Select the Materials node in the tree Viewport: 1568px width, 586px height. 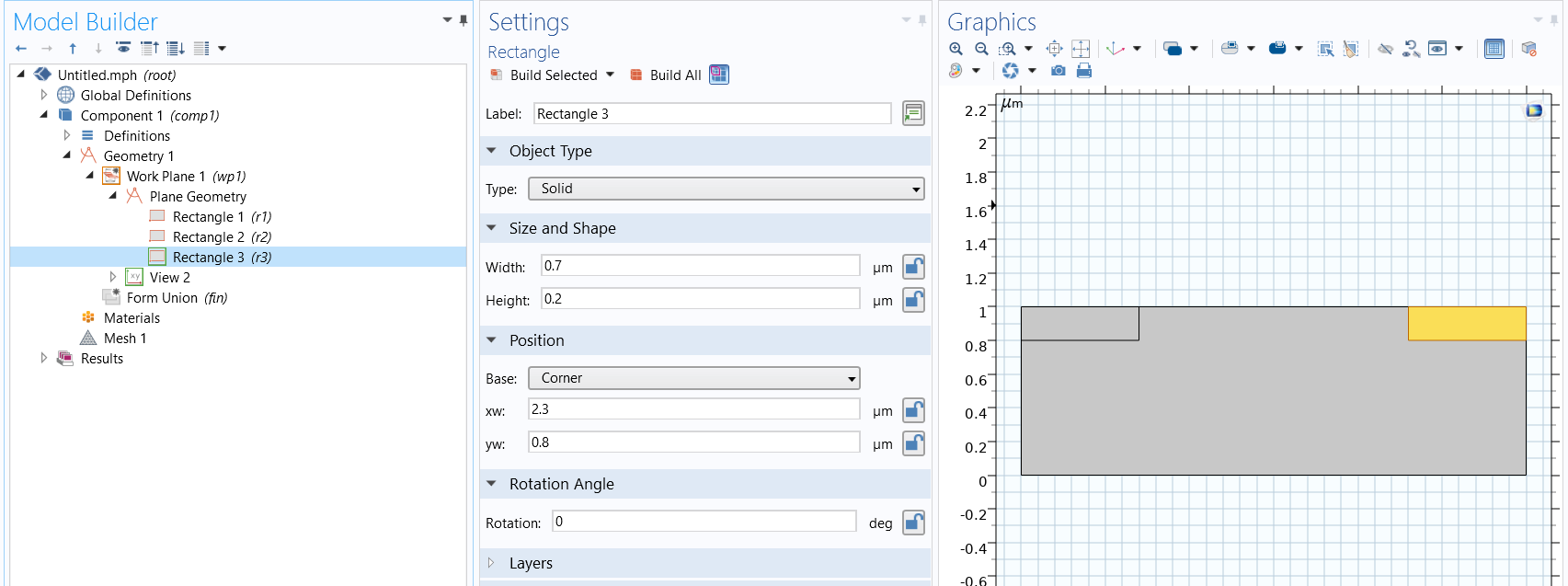click(132, 318)
